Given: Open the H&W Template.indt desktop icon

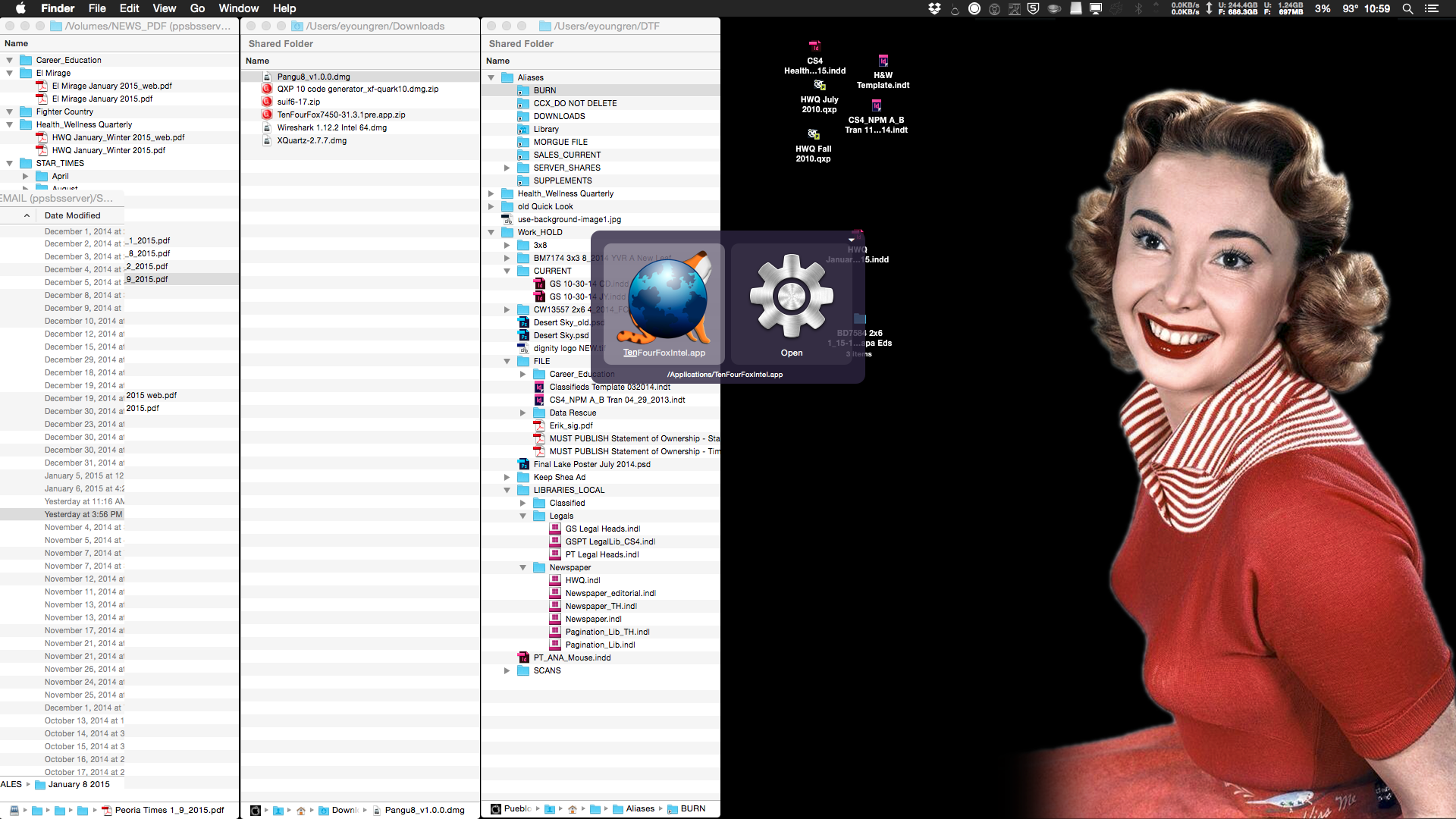Looking at the screenshot, I should (x=883, y=62).
